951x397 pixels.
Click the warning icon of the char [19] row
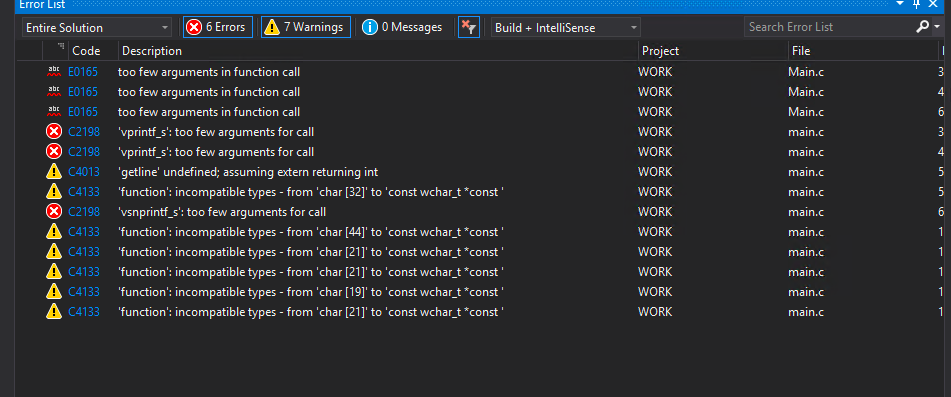coord(54,292)
